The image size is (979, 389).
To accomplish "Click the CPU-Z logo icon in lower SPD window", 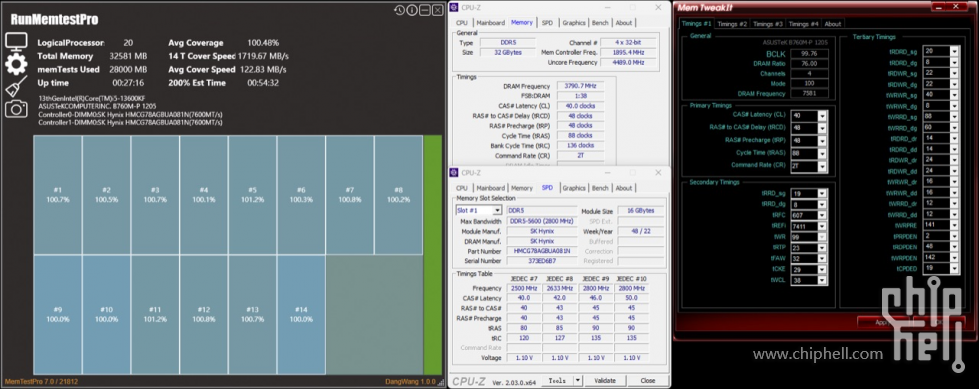I will (454, 173).
